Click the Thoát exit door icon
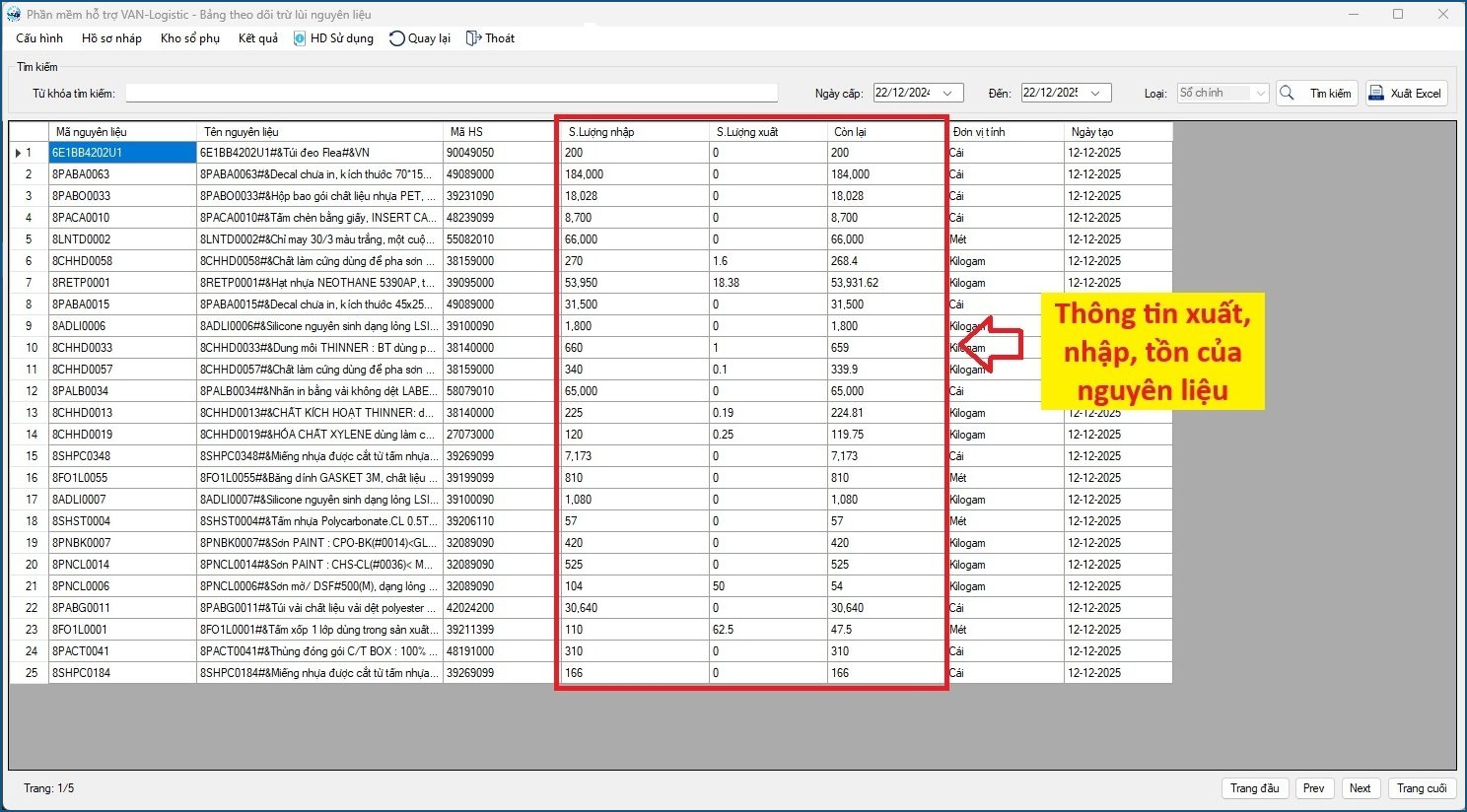Screen dimensions: 1467x812 [x=473, y=38]
